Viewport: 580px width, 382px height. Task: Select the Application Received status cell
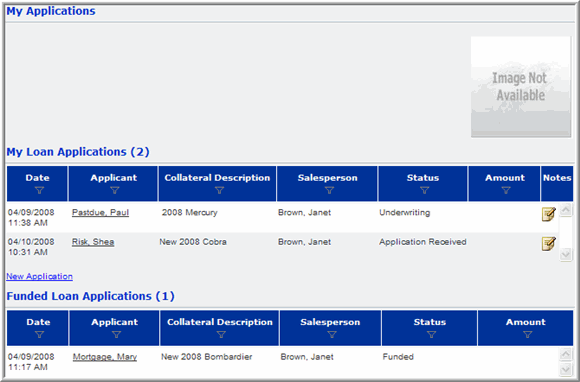point(423,242)
